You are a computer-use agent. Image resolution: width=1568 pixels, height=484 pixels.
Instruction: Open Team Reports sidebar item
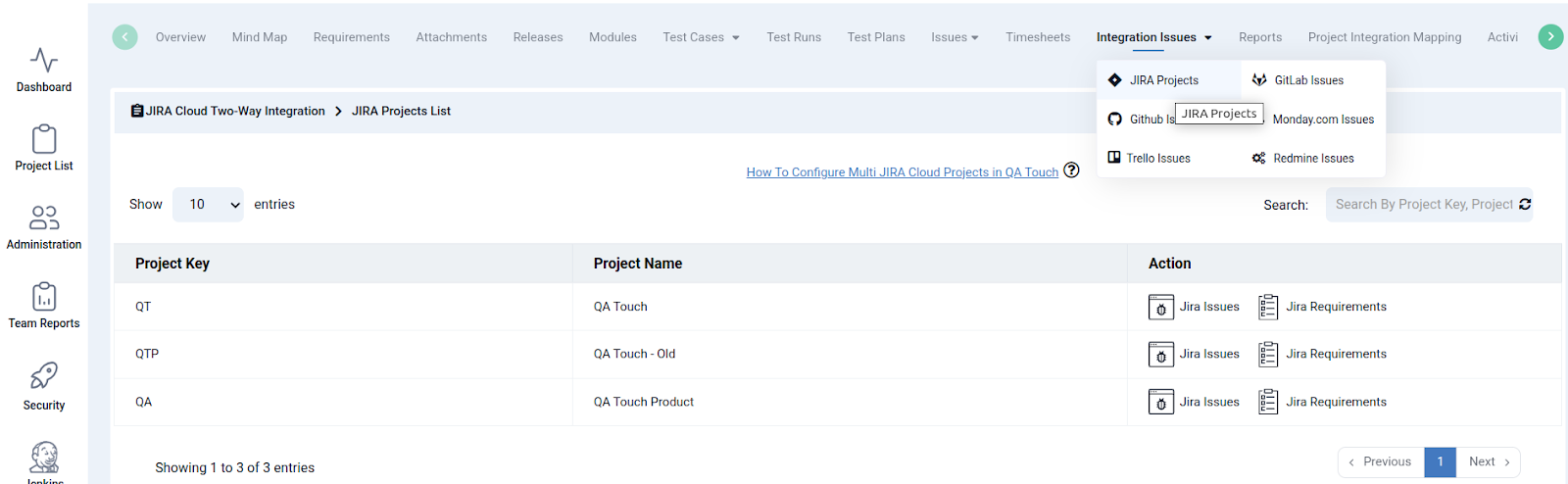[44, 306]
